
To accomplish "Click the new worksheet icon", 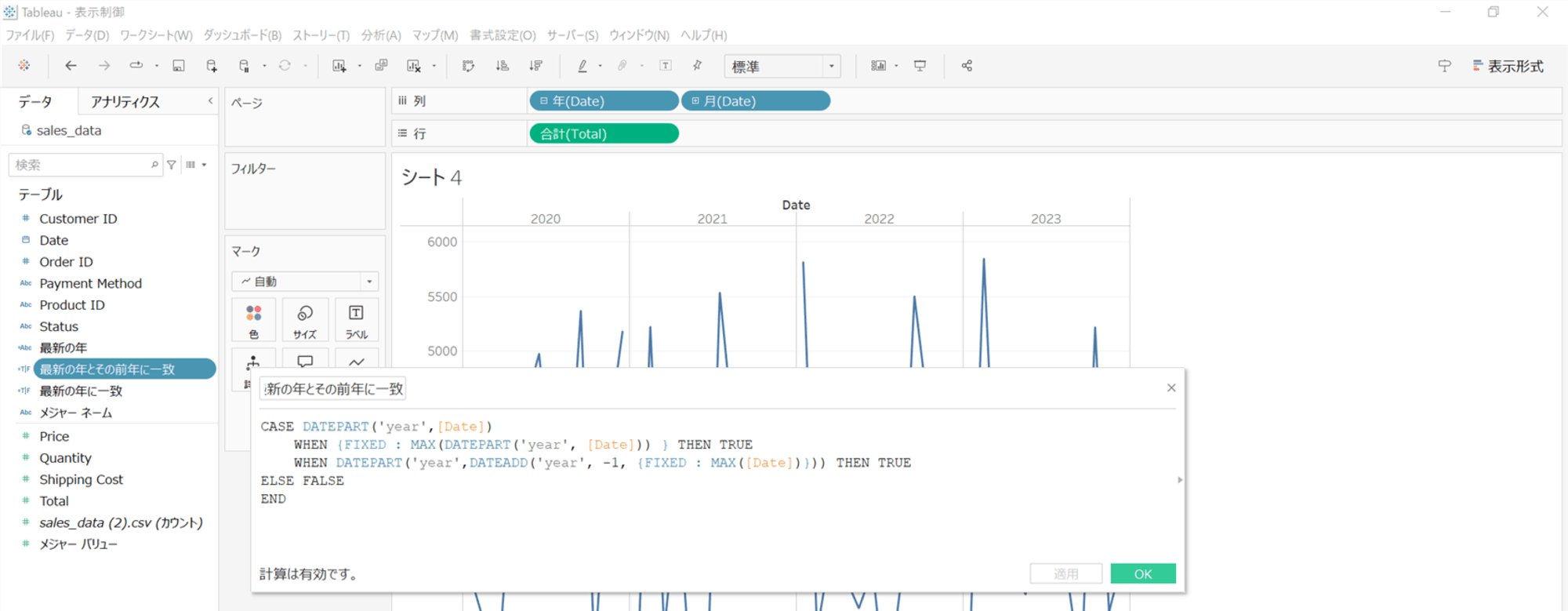I will [x=339, y=66].
